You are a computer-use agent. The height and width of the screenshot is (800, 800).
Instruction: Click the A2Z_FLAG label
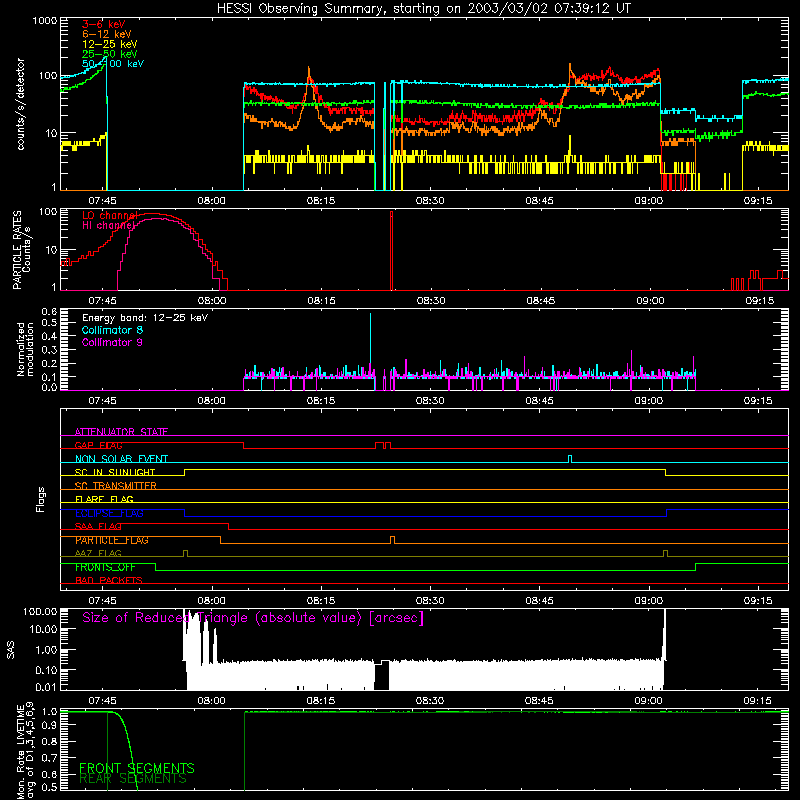98,554
